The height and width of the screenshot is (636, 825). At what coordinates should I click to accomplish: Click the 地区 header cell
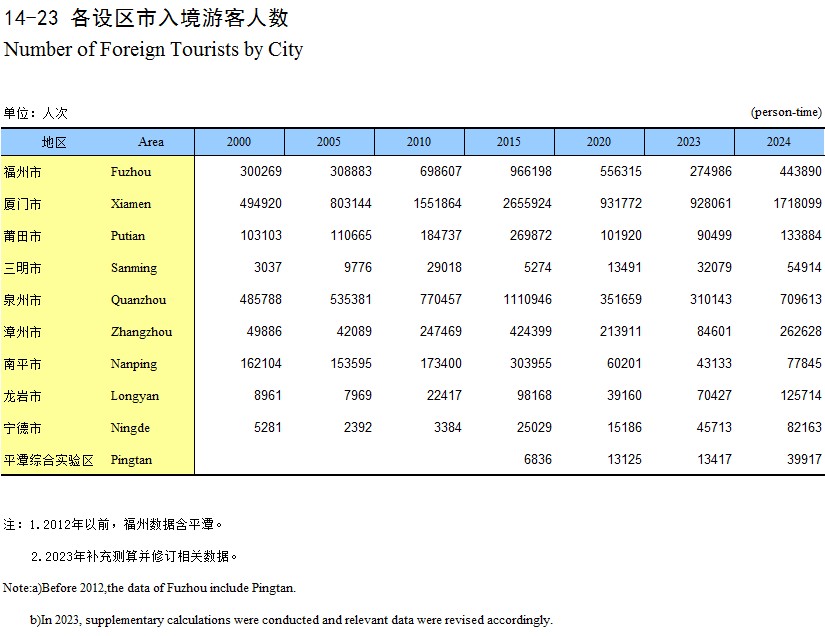[54, 142]
